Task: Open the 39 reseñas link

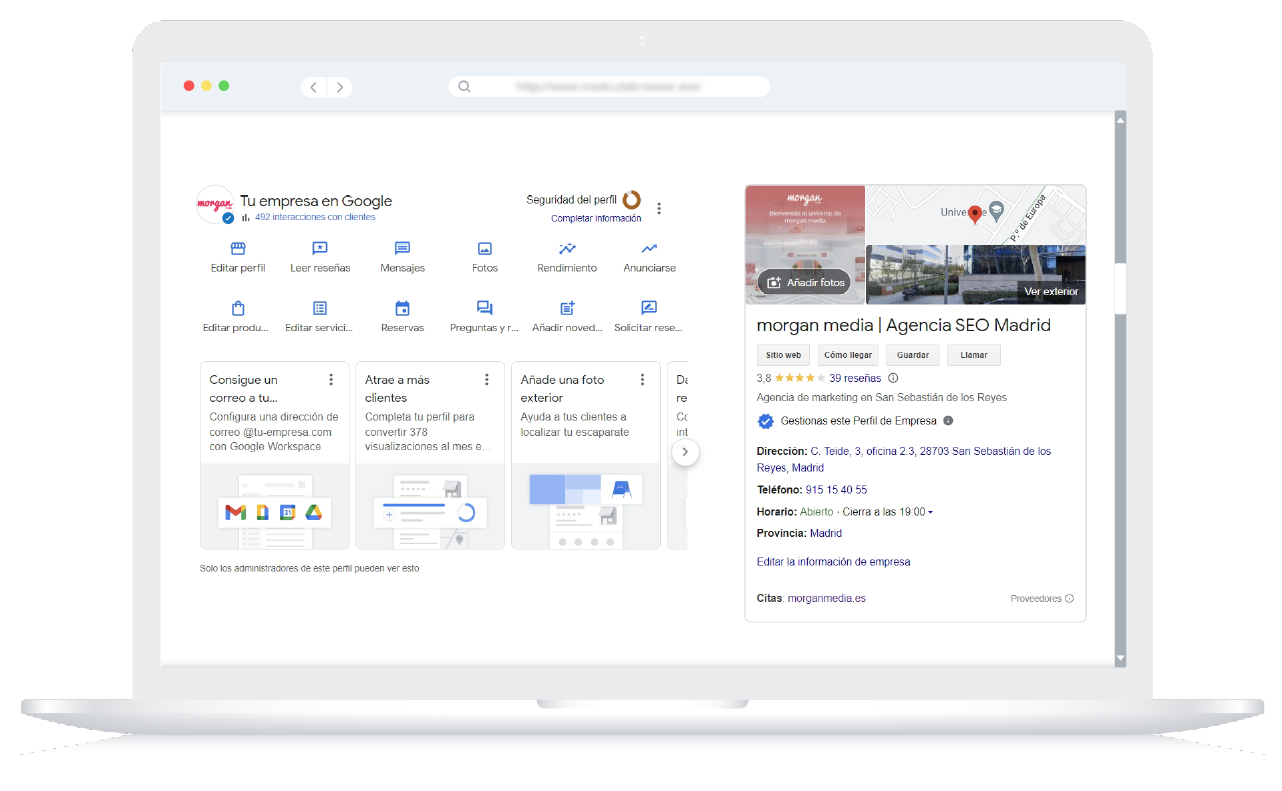Action: [x=856, y=378]
